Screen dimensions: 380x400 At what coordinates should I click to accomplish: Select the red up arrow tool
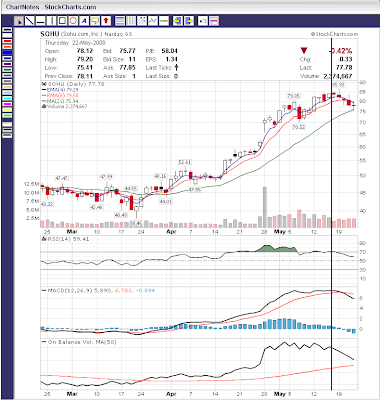point(106,21)
